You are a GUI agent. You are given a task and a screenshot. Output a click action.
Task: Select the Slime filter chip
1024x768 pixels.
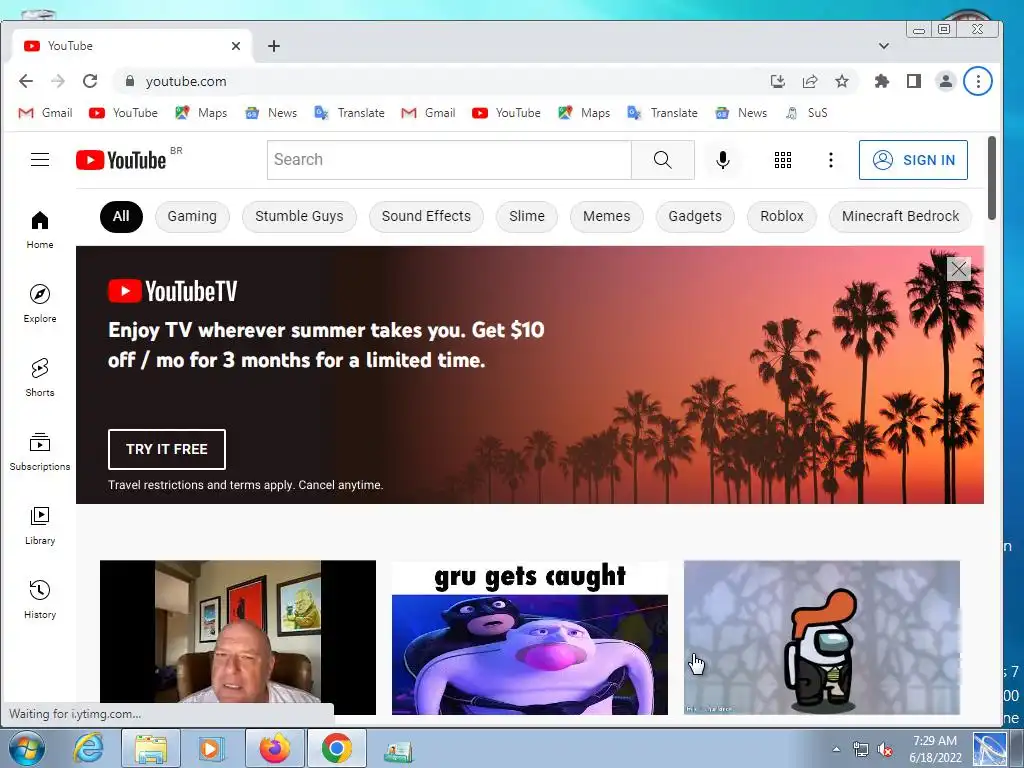pos(526,216)
